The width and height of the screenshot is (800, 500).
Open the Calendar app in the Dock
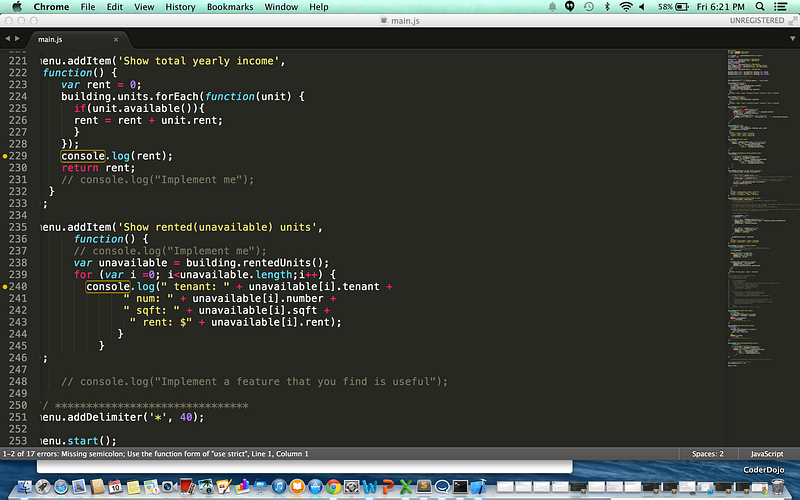(x=115, y=486)
